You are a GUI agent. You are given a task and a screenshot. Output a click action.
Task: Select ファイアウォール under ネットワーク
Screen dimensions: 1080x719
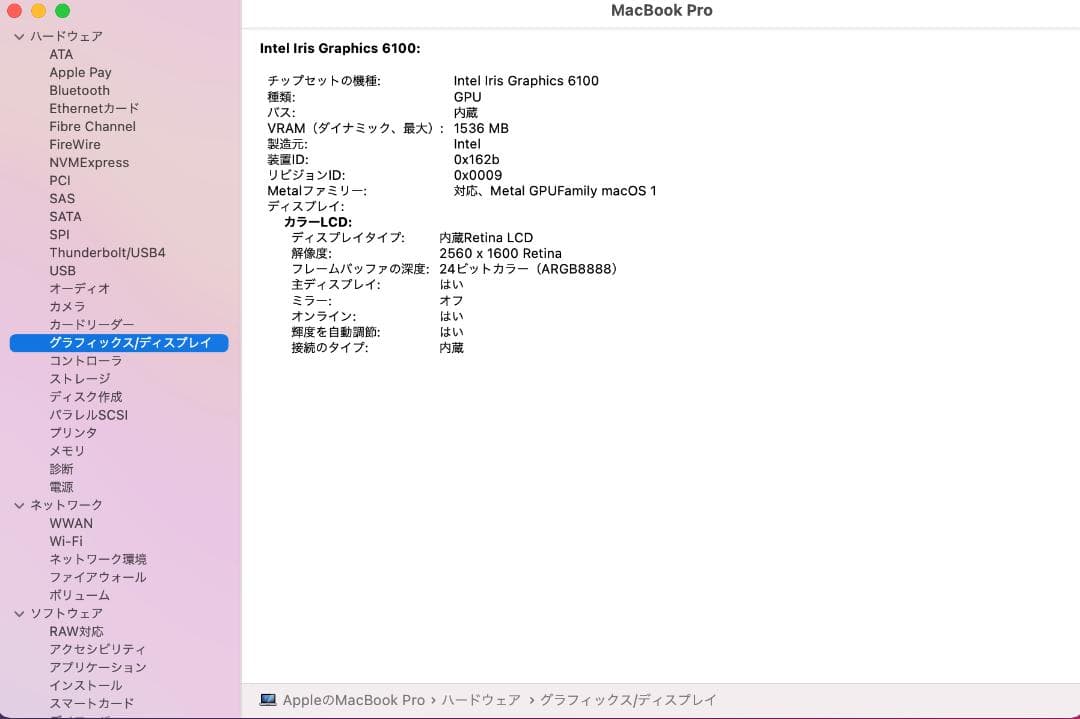pyautogui.click(x=97, y=577)
